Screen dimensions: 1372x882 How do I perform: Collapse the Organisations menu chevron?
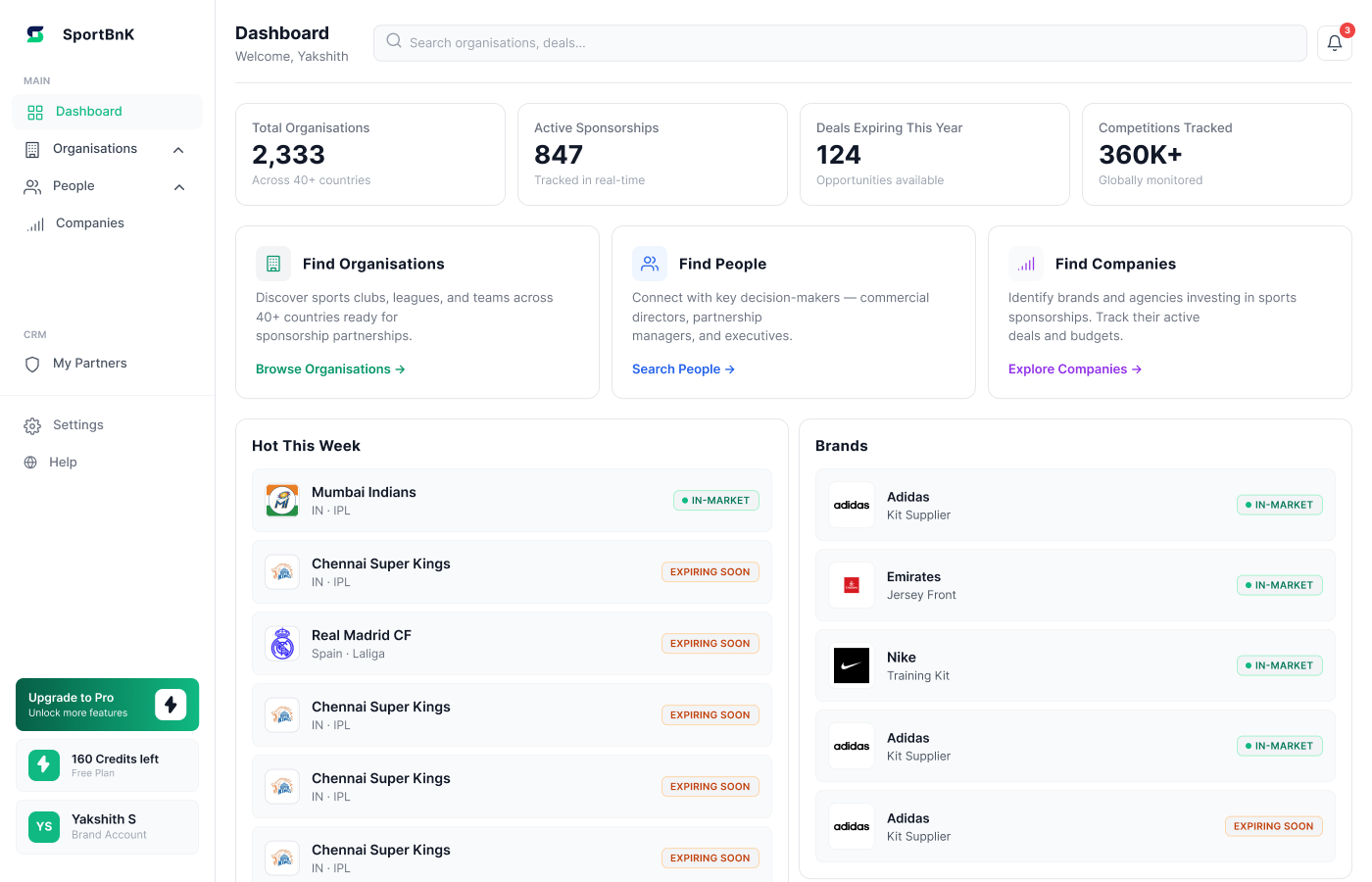(178, 150)
